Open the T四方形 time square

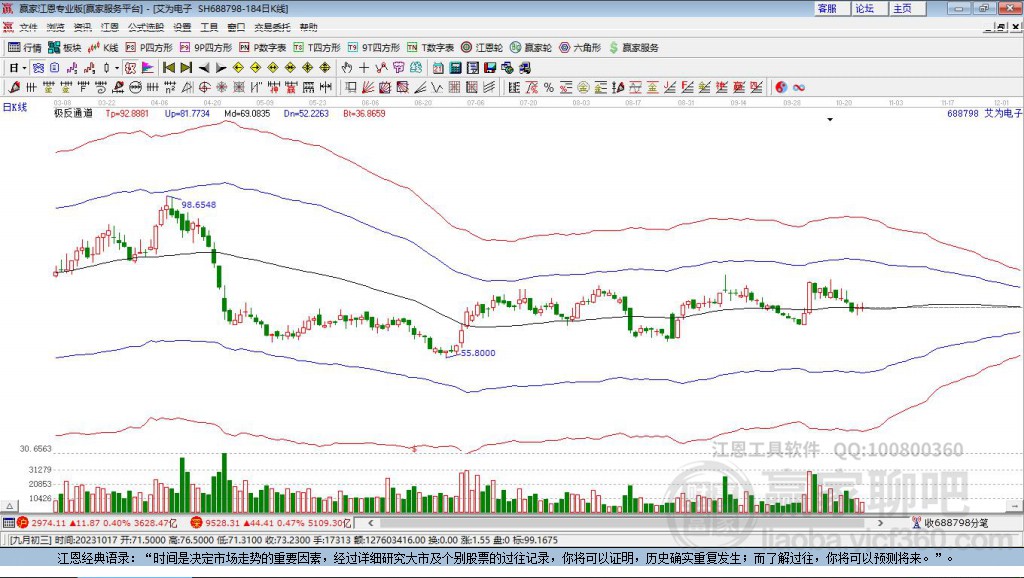point(317,48)
